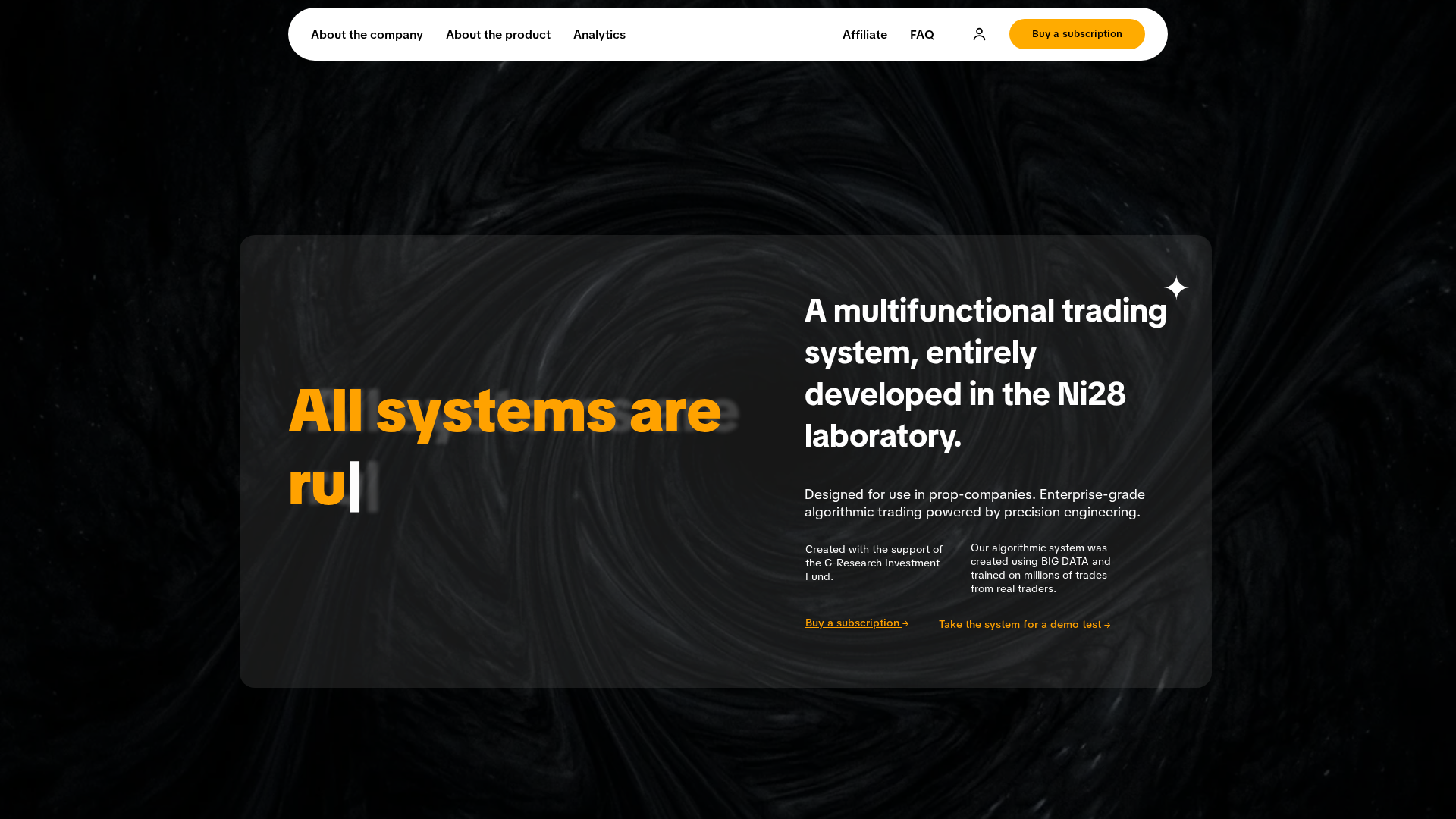1456x819 pixels.
Task: Follow the Buy a subscription arrow link
Action: pyautogui.click(x=857, y=623)
